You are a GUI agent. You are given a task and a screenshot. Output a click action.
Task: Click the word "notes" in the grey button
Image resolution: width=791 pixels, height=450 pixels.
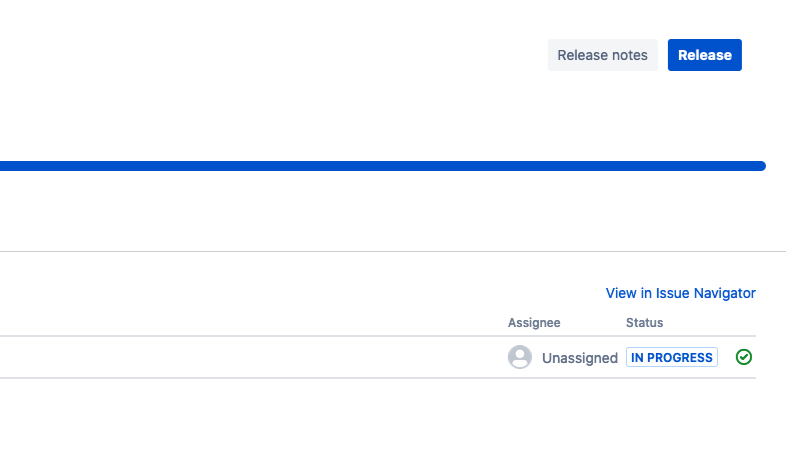pyautogui.click(x=629, y=55)
